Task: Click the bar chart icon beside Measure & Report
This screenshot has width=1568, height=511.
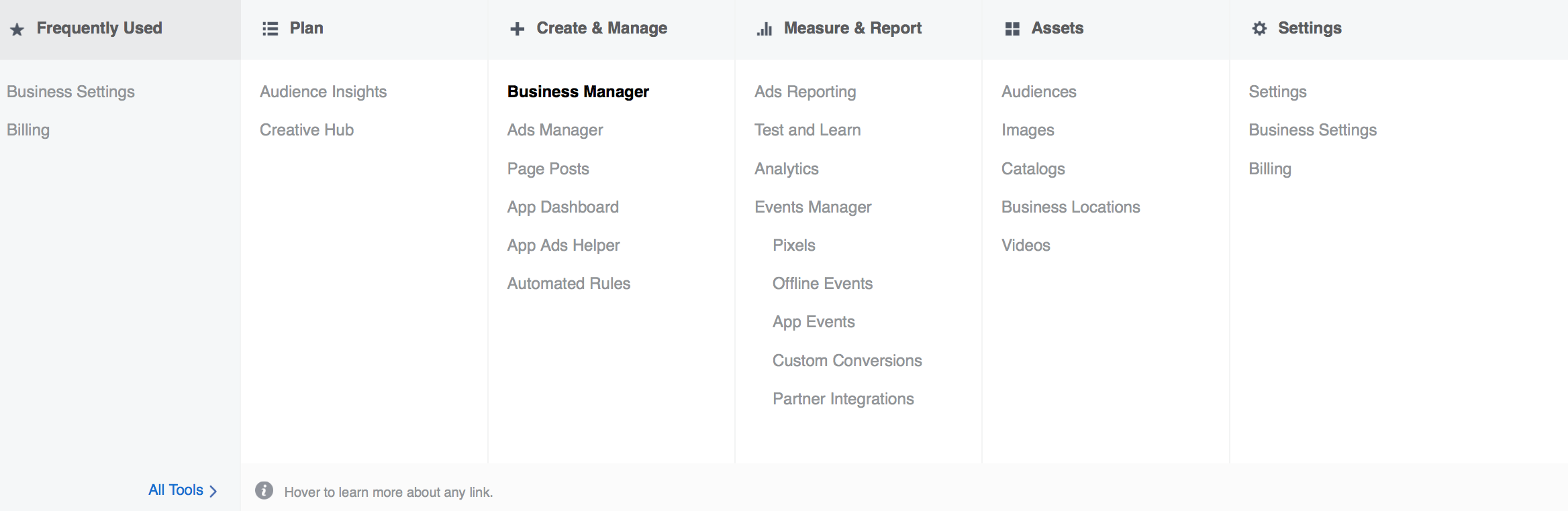Action: coord(765,29)
